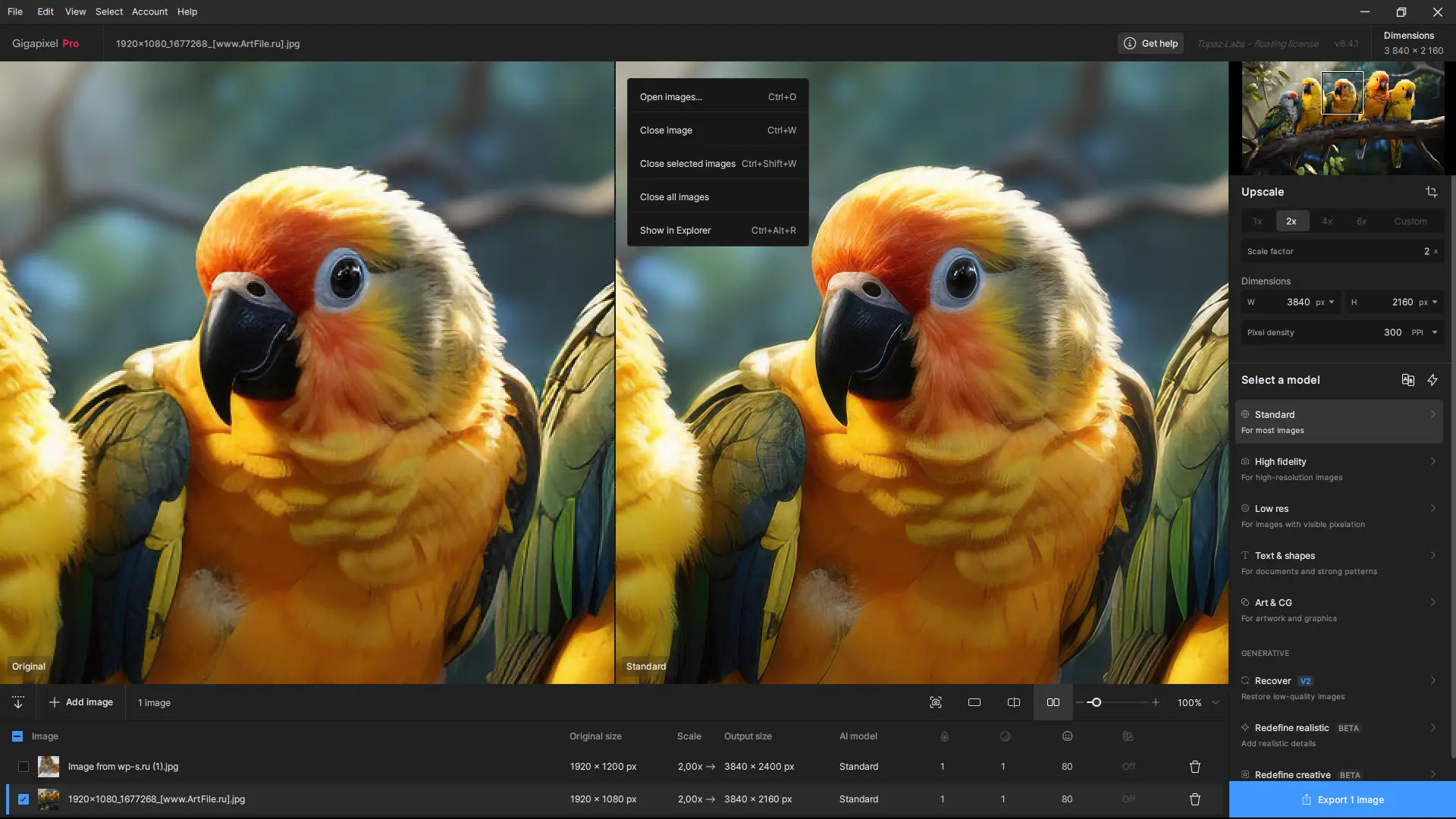The height and width of the screenshot is (819, 1456).
Task: Click the crop icon beside Upscale
Action: [x=1431, y=192]
